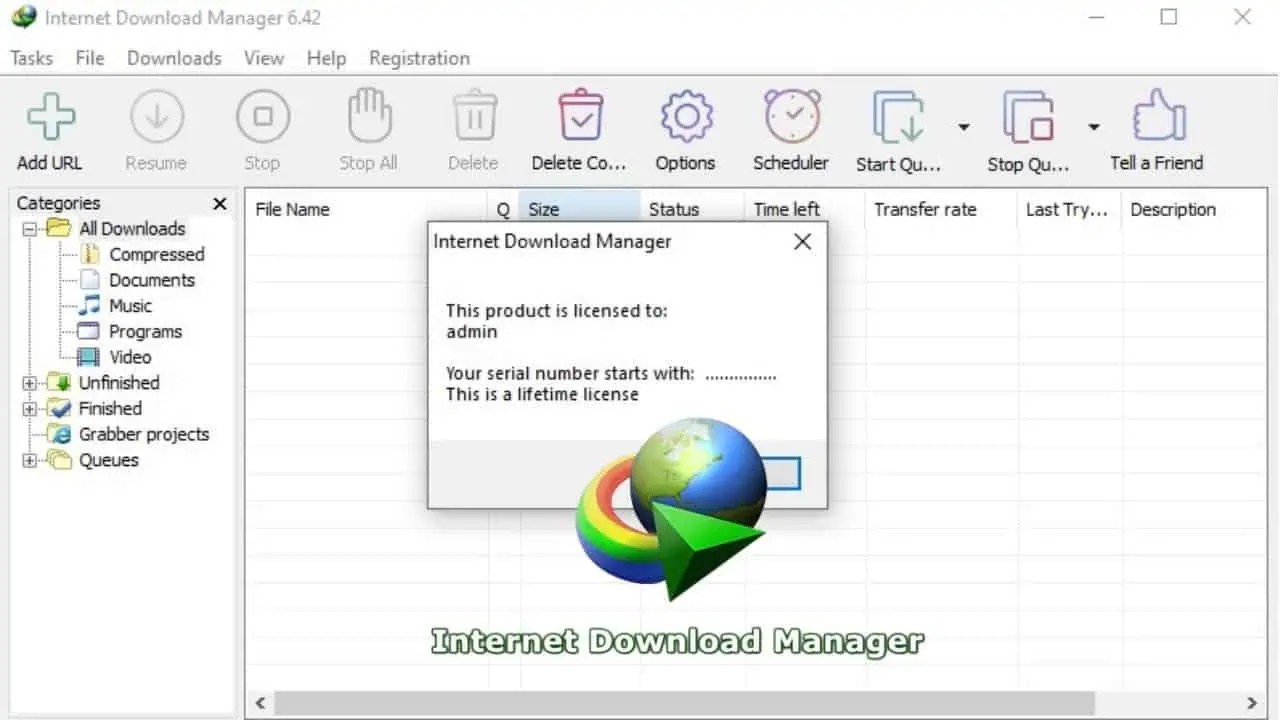Expand the Queues tree node
1280x720 pixels.
29,461
